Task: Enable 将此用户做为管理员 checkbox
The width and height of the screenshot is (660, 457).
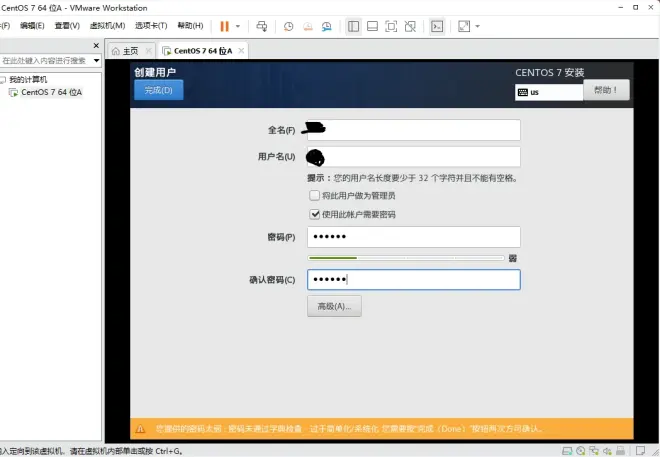Action: [314, 195]
